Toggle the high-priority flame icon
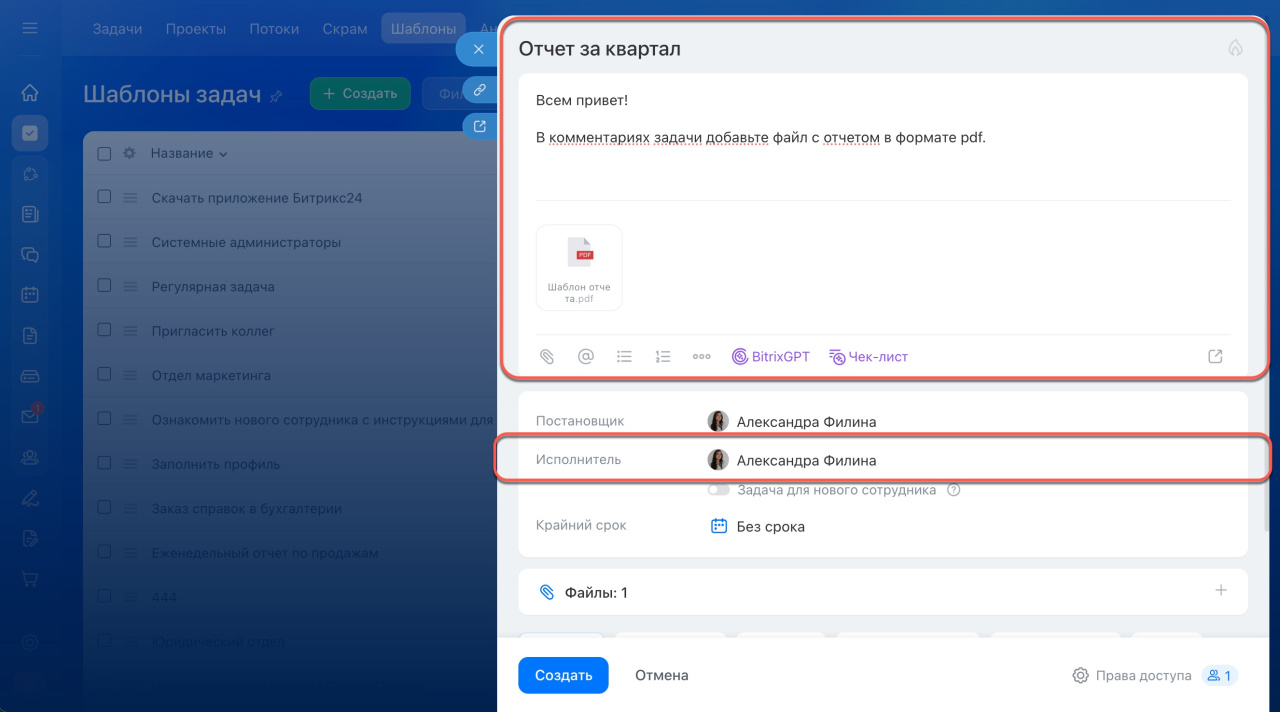The width and height of the screenshot is (1280, 712). click(x=1235, y=48)
